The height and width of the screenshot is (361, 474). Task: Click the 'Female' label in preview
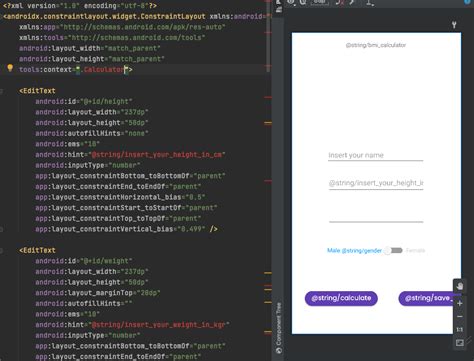click(415, 250)
